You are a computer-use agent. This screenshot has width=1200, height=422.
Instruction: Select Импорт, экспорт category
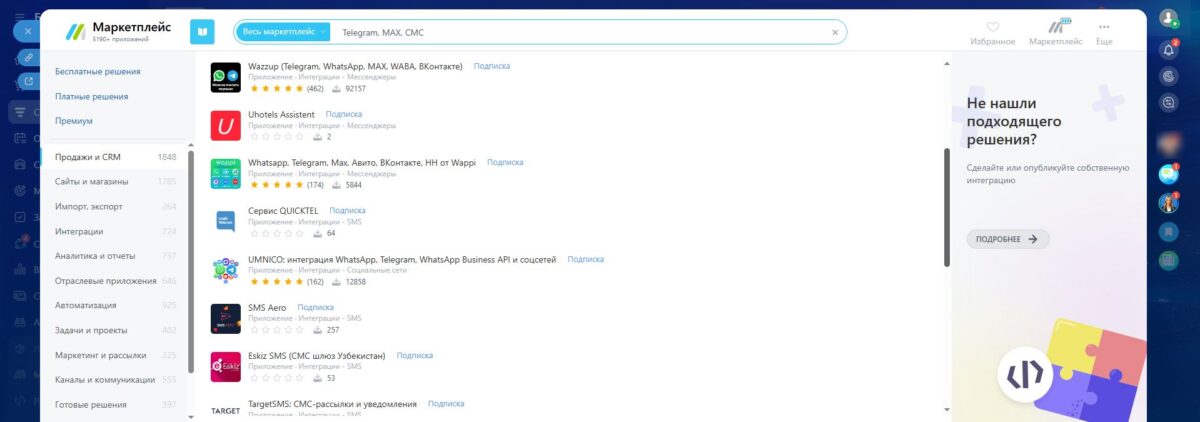[x=114, y=206]
